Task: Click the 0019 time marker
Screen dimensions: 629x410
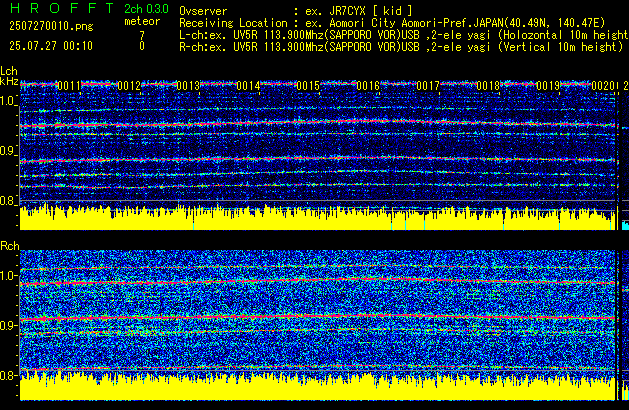Action: pyautogui.click(x=548, y=86)
